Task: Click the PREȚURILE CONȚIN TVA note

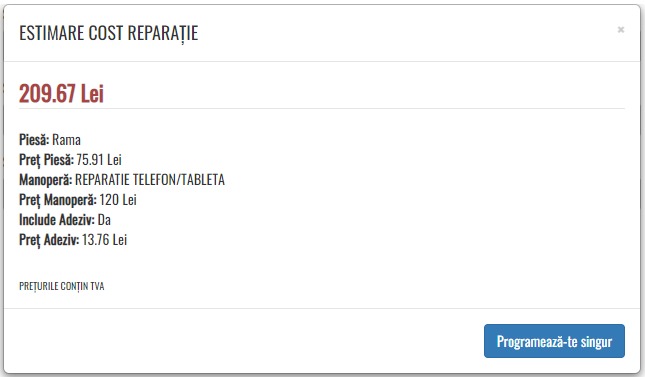Action: [62, 286]
